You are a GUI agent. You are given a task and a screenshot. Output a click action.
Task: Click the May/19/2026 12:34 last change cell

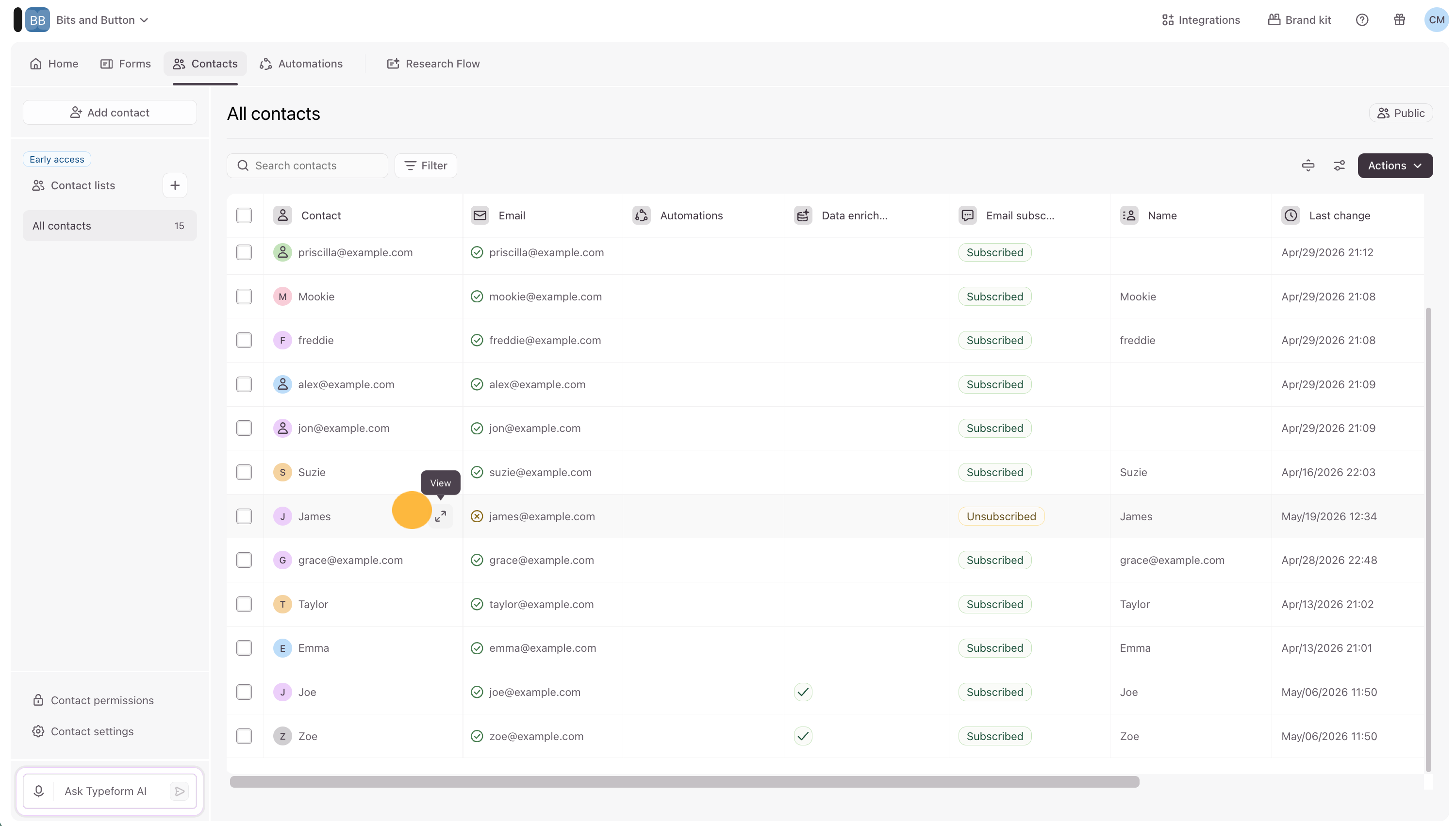[1328, 516]
